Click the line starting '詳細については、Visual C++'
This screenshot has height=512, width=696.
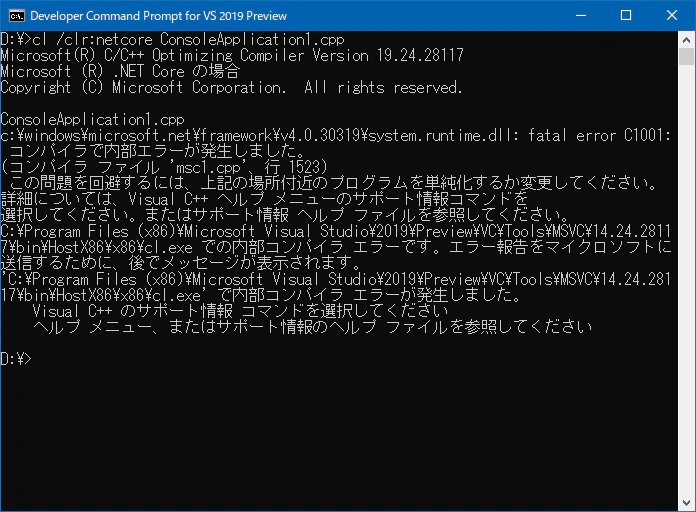[264, 199]
